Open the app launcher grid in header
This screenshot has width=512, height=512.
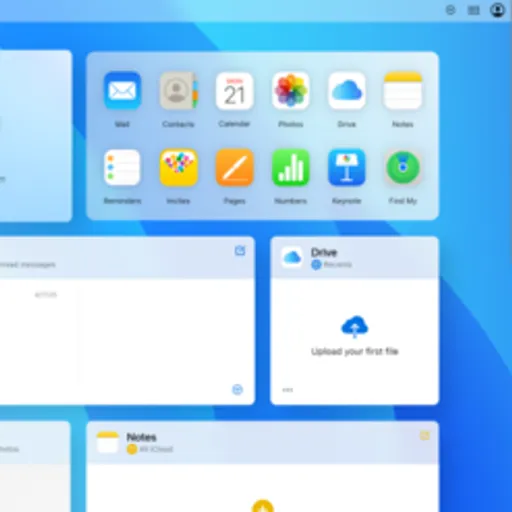(474, 10)
